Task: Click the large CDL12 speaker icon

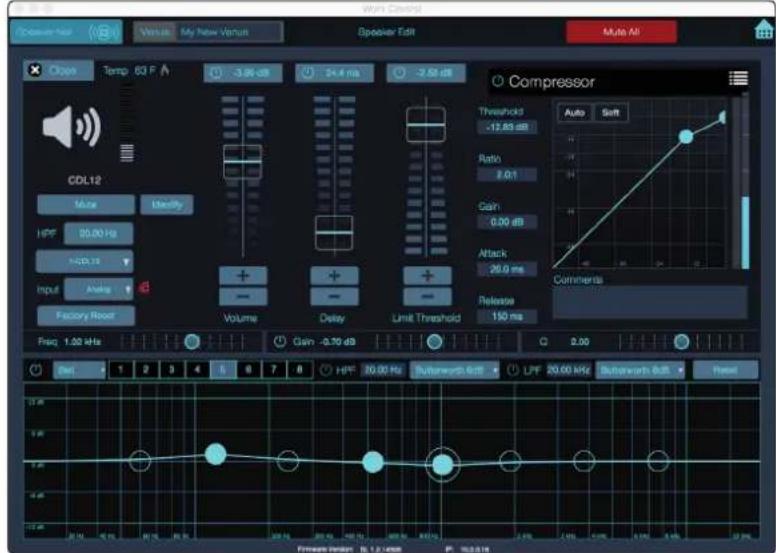Action: [72, 127]
